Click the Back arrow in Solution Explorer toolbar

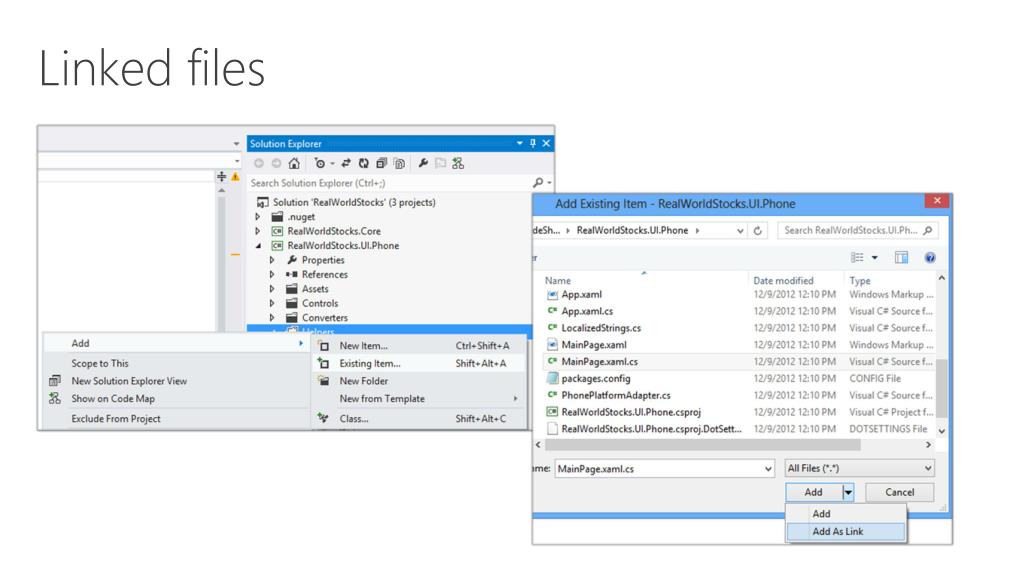[259, 163]
